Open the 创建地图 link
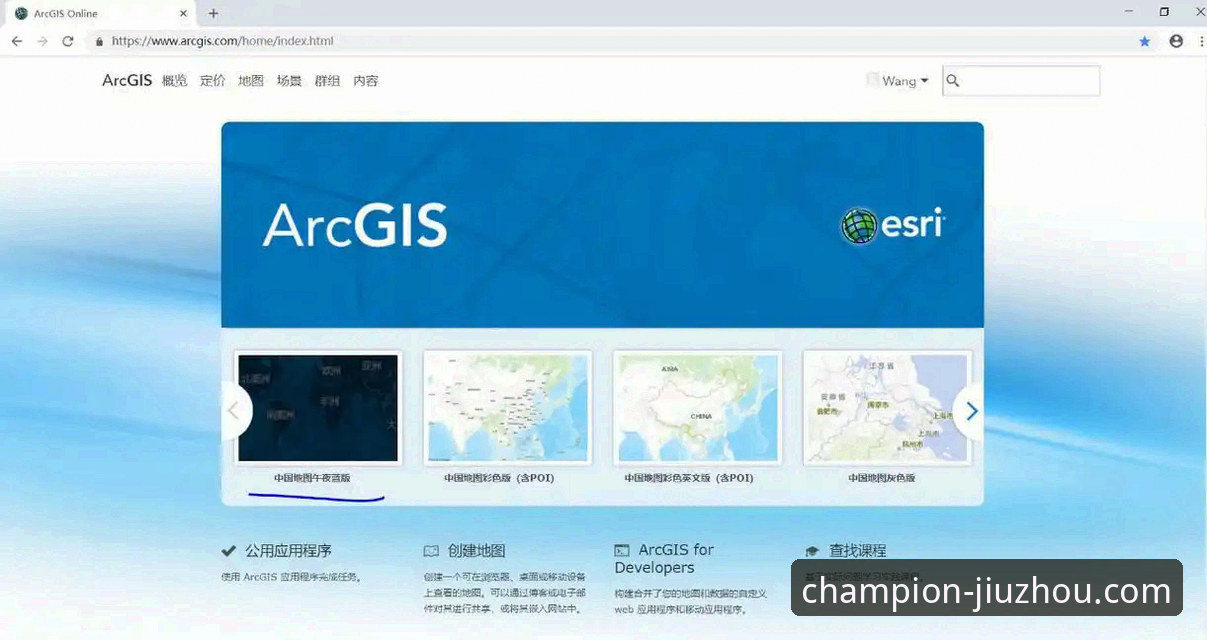This screenshot has height=640, width=1207. coord(477,551)
